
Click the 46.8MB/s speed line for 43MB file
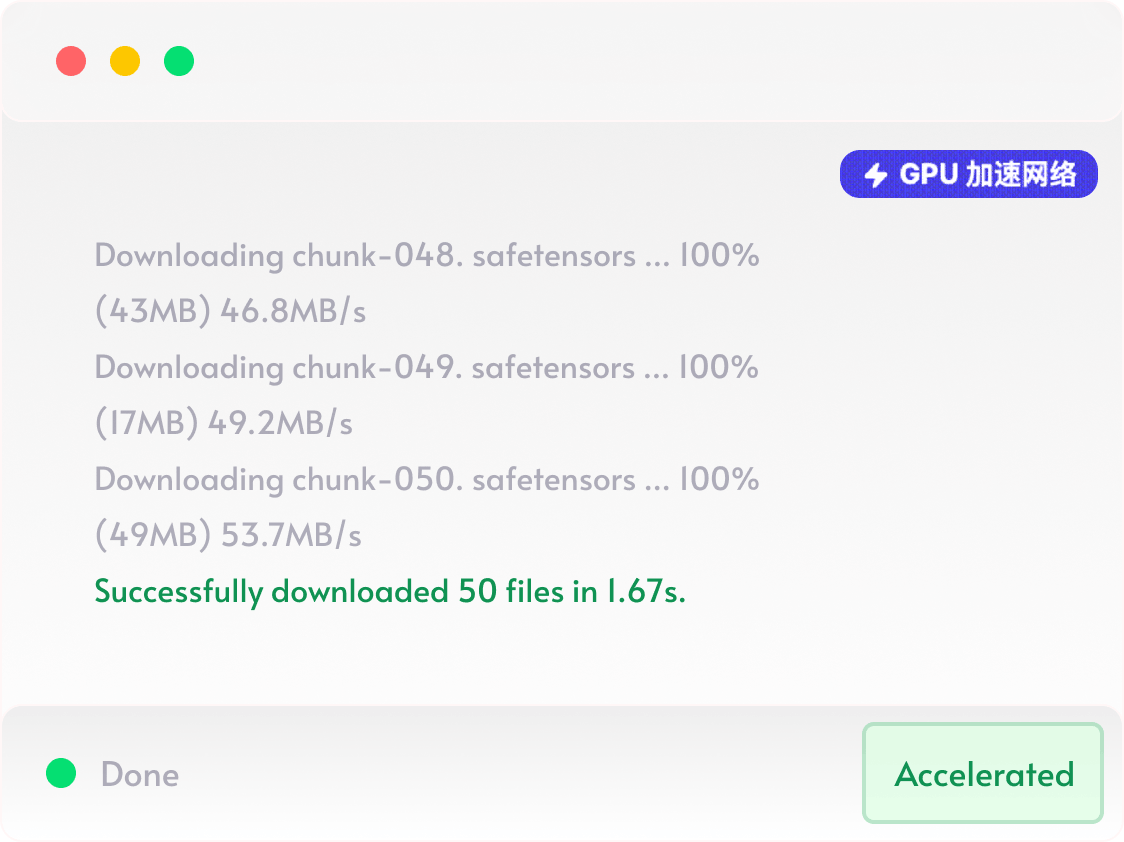pyautogui.click(x=230, y=312)
